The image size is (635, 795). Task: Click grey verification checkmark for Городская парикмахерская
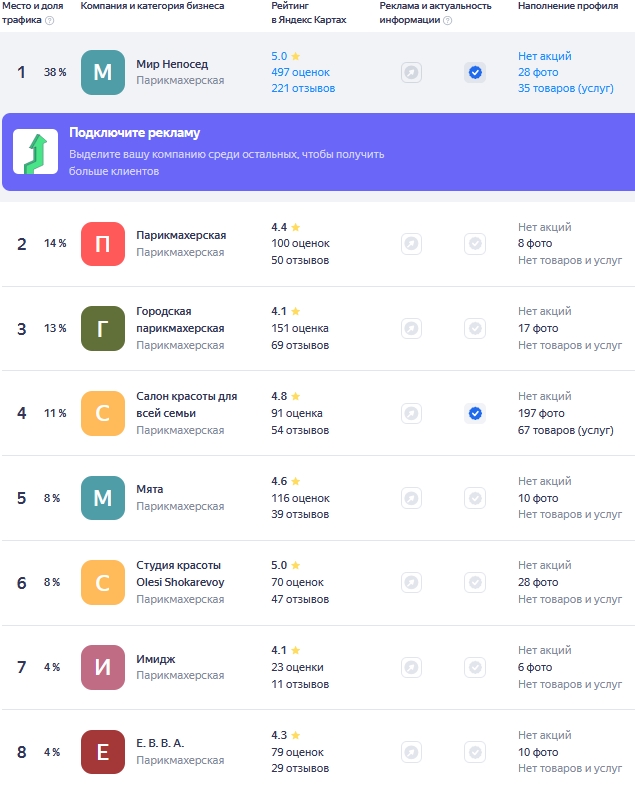tap(475, 329)
